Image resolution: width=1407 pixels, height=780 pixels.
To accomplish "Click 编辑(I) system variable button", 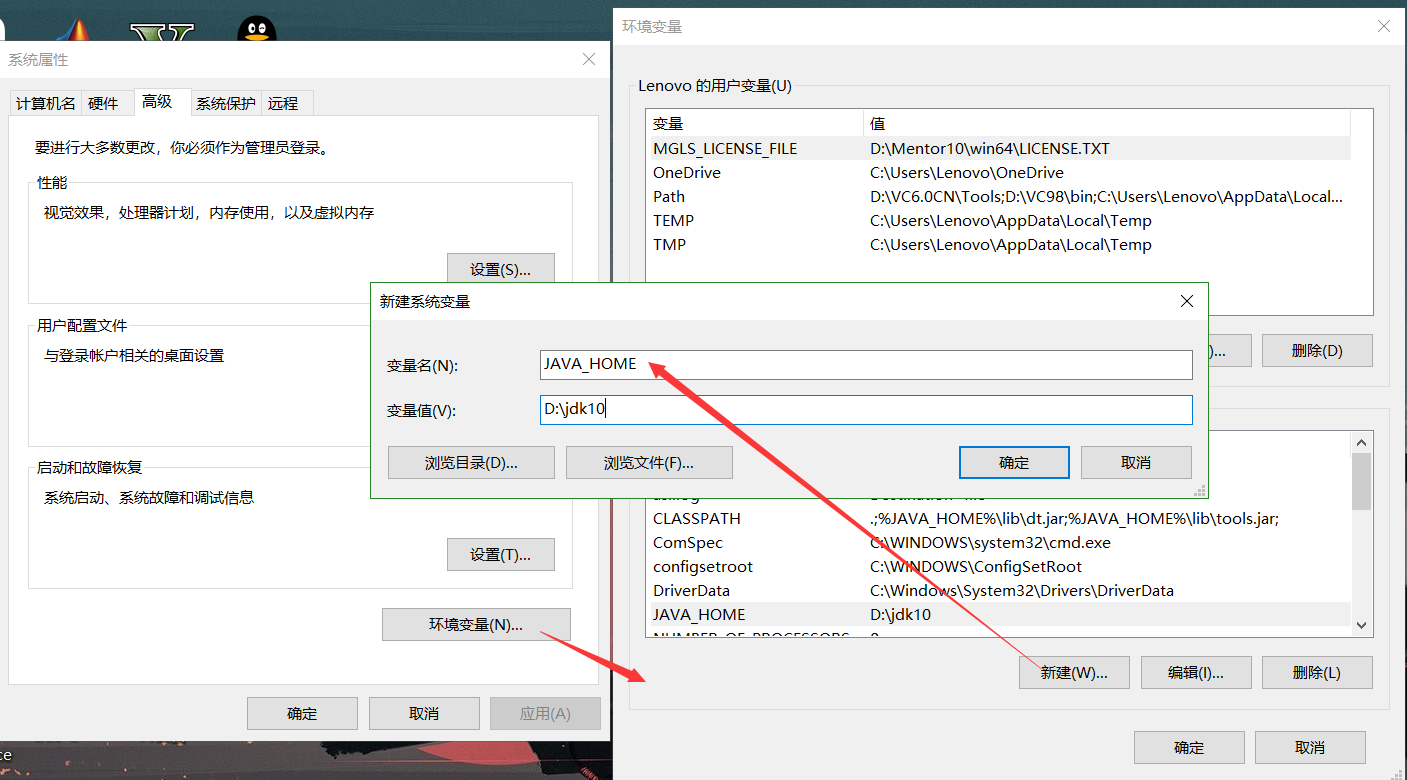I will (1196, 672).
